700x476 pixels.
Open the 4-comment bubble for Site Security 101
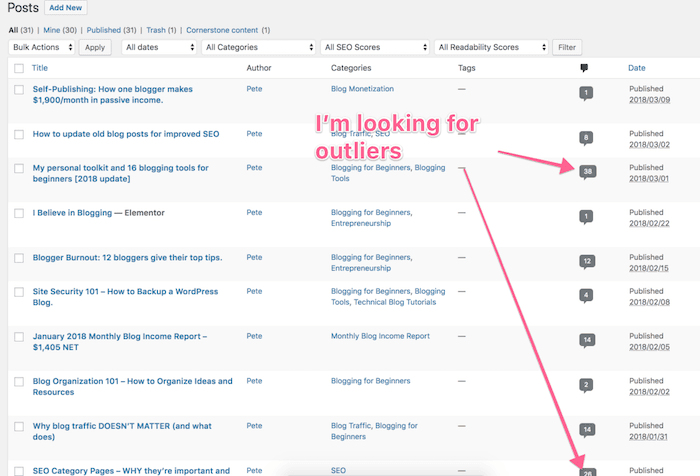pos(586,296)
